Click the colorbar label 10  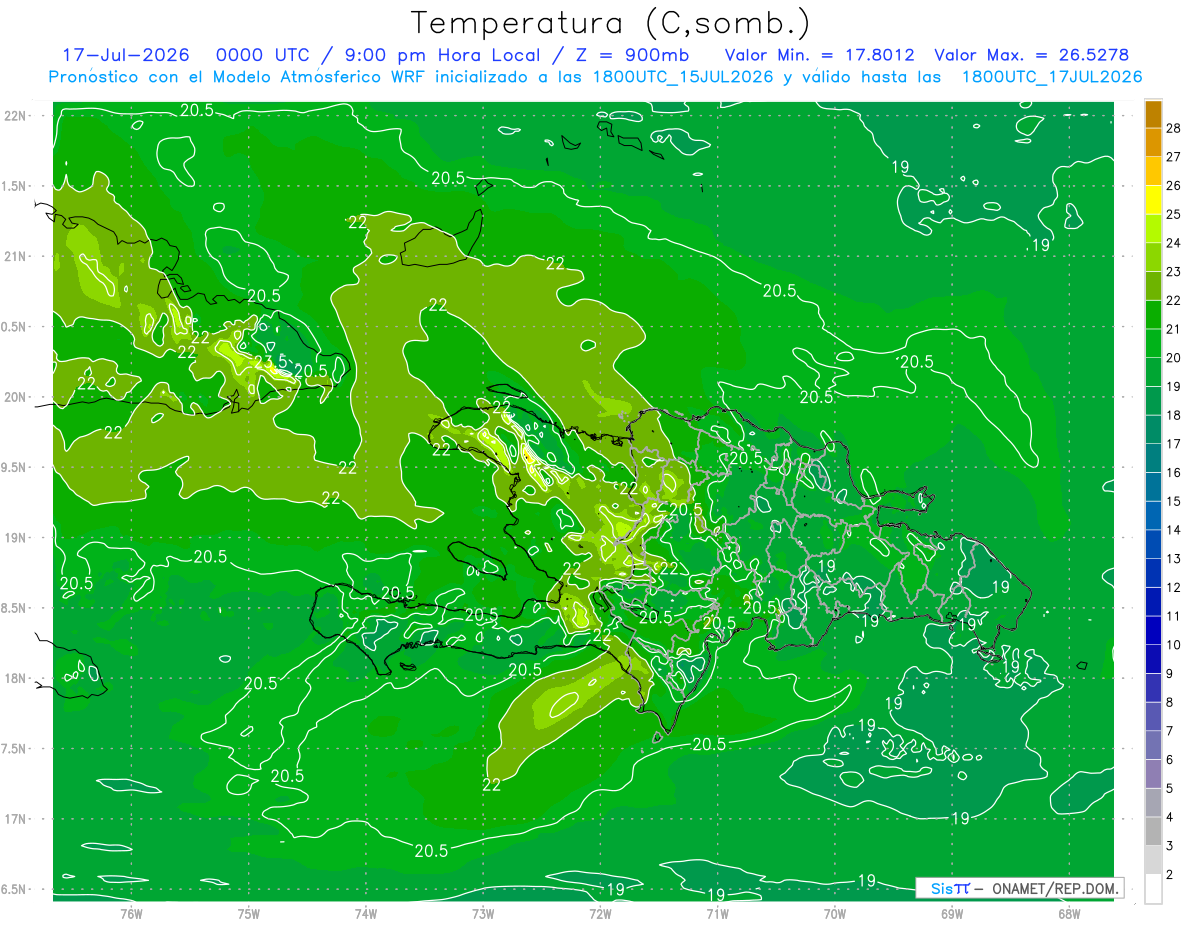[1174, 645]
